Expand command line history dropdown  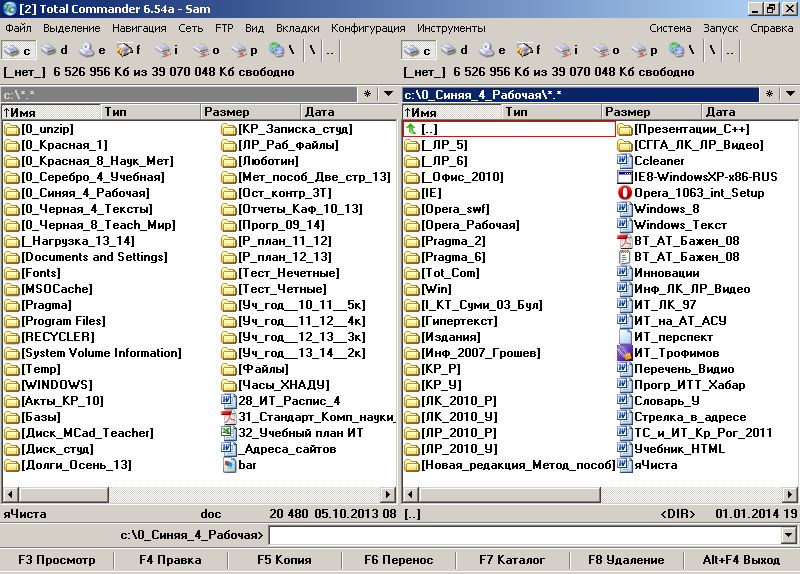coord(789,535)
